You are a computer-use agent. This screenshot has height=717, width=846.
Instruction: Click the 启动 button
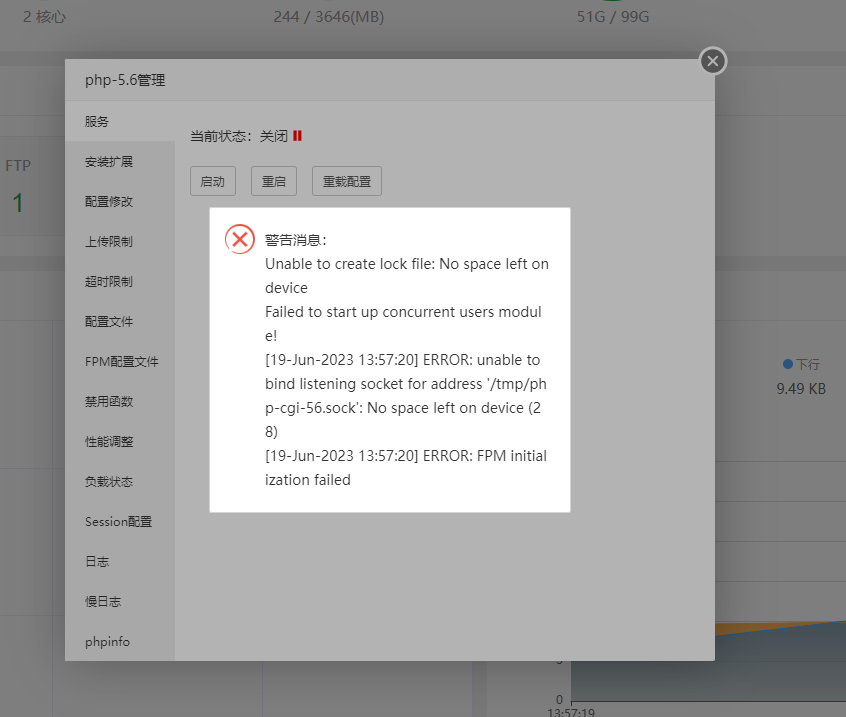pos(212,181)
